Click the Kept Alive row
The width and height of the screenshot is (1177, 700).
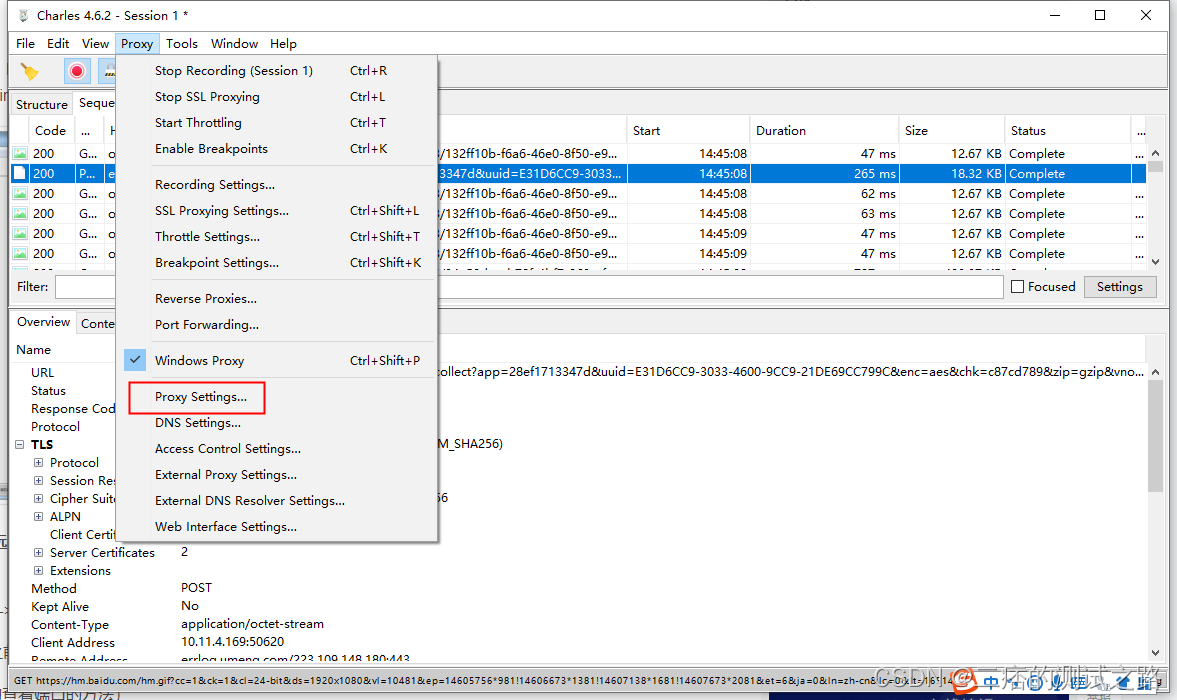(578, 606)
